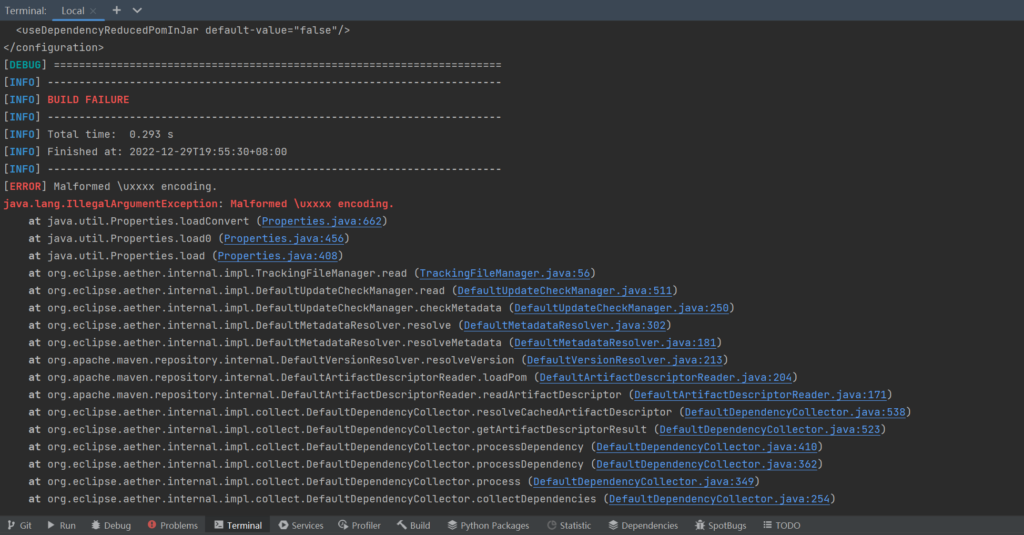1024x535 pixels.
Task: Open the TODO tool window
Action: tap(781, 525)
